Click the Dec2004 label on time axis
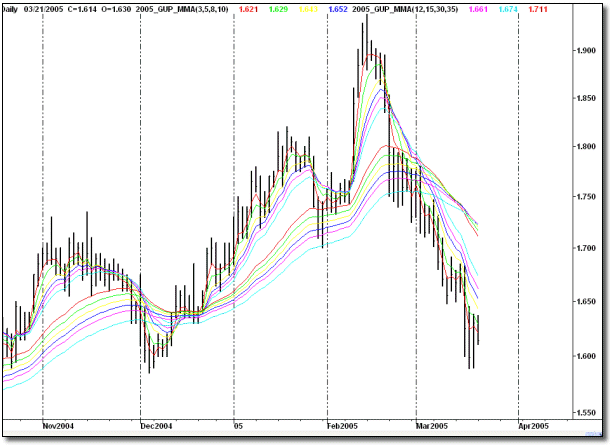The image size is (610, 447). pyautogui.click(x=158, y=425)
